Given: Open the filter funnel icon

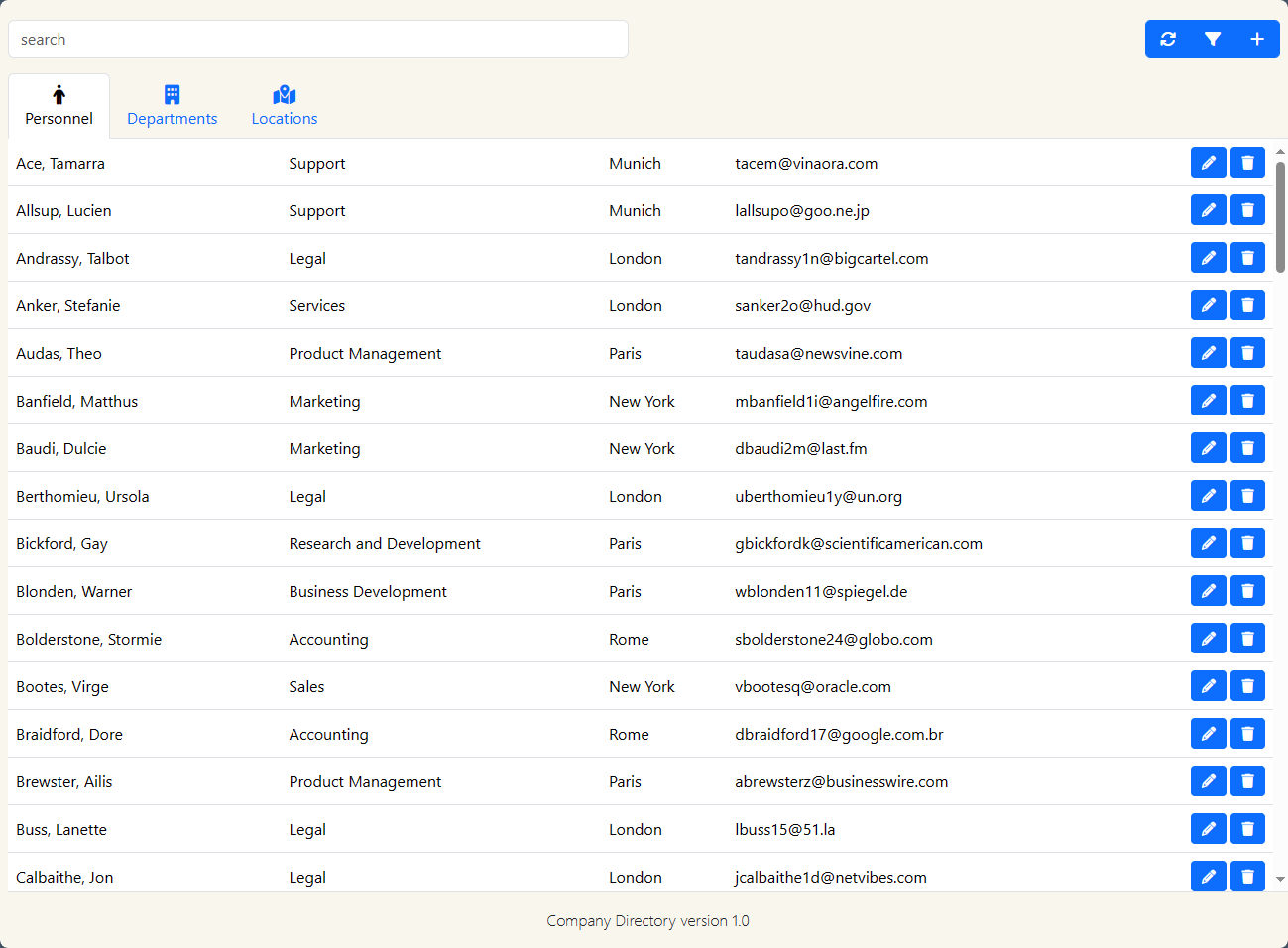Looking at the screenshot, I should pyautogui.click(x=1213, y=39).
